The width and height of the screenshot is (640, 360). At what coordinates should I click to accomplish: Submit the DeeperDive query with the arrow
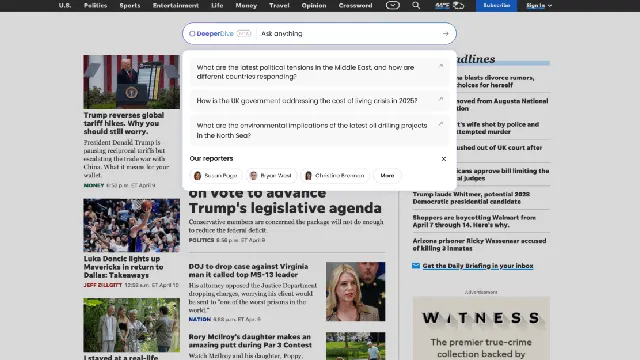445,33
